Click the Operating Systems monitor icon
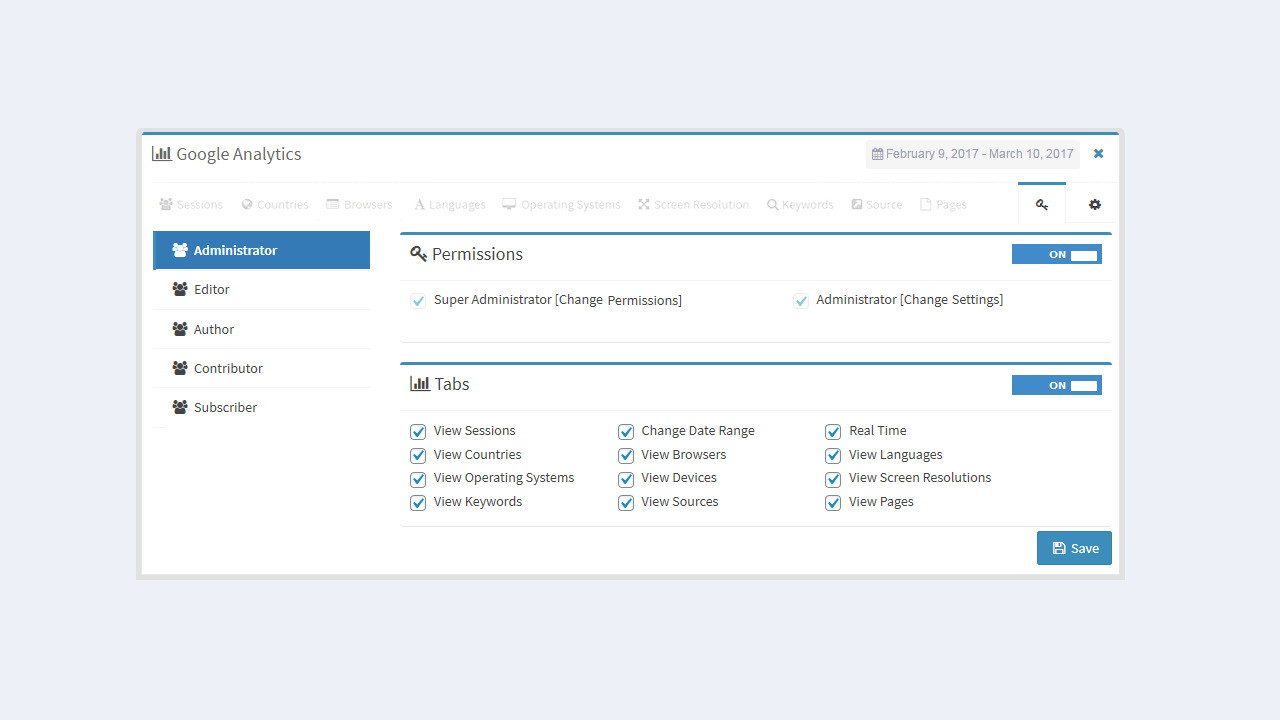This screenshot has height=720, width=1280. tap(509, 204)
